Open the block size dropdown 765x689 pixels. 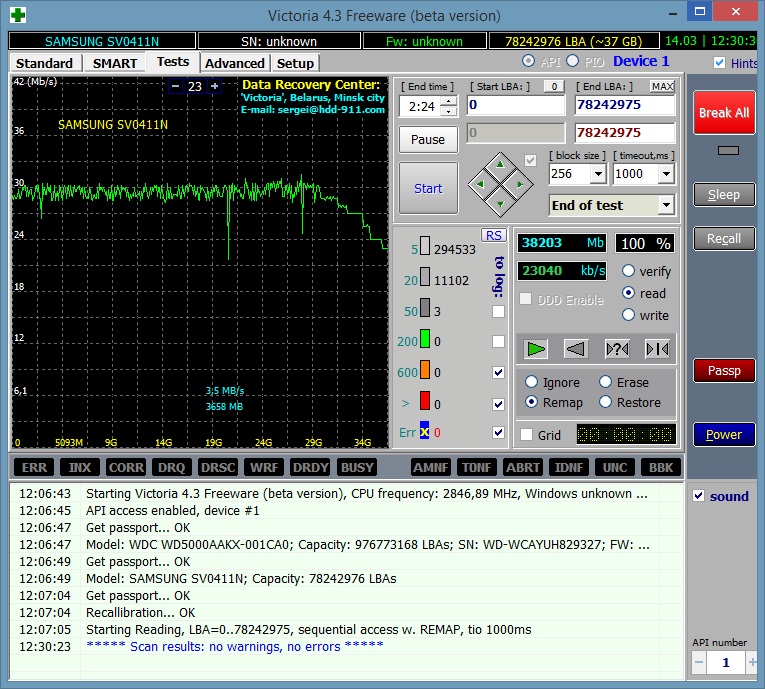tap(598, 174)
